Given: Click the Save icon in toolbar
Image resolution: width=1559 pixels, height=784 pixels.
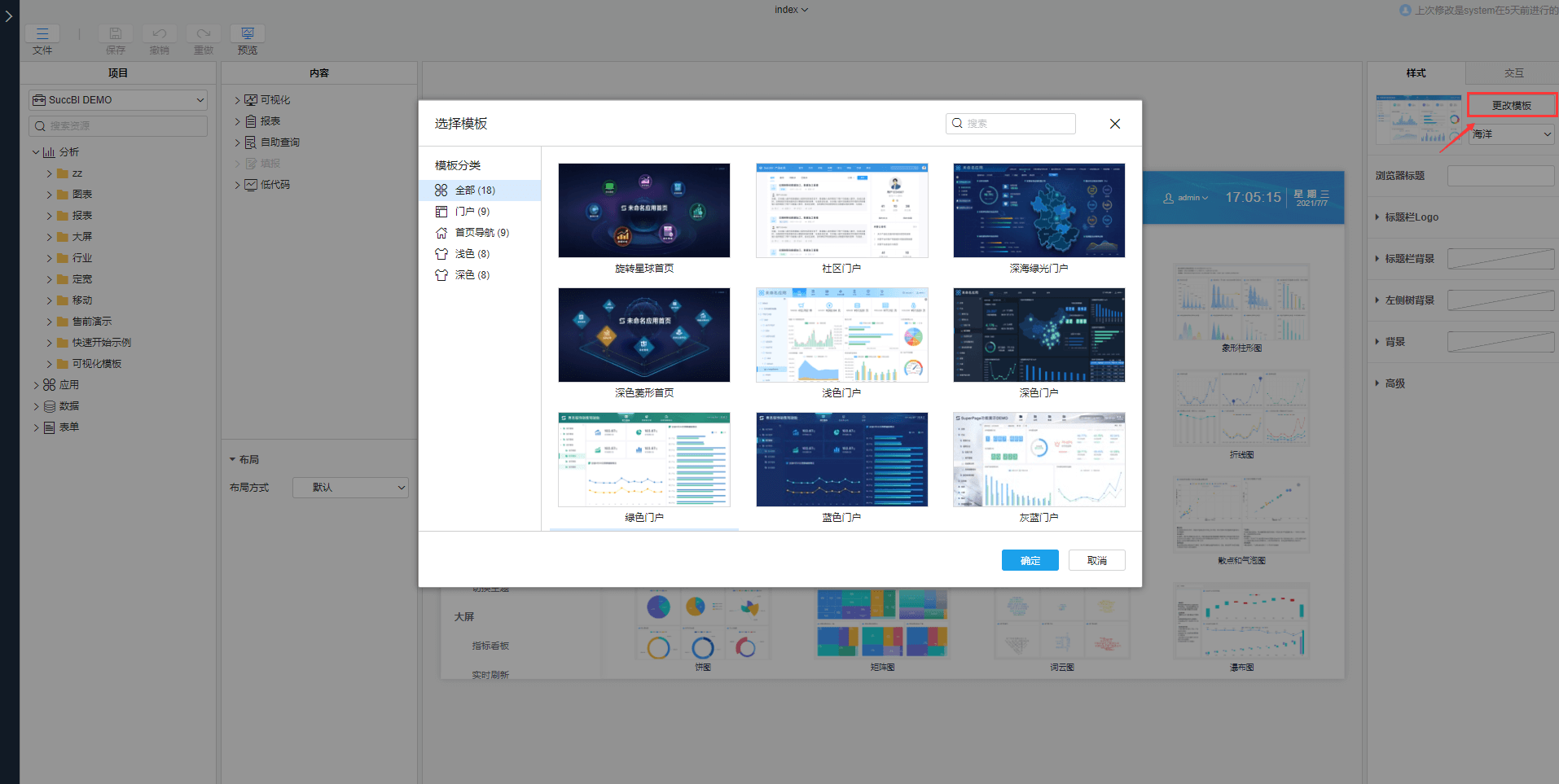Looking at the screenshot, I should click(116, 33).
